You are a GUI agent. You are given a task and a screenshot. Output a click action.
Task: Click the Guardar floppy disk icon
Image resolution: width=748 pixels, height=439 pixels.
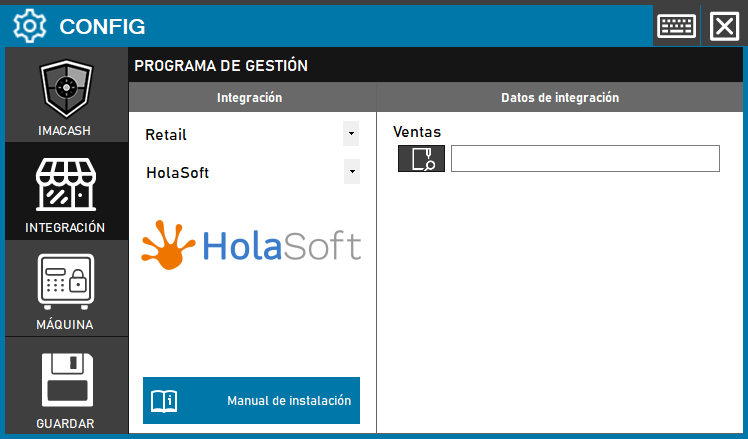point(66,380)
